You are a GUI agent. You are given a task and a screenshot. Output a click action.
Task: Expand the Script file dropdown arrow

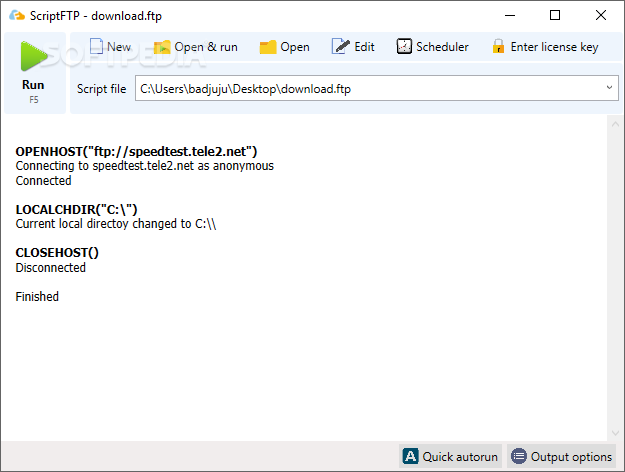pyautogui.click(x=609, y=88)
